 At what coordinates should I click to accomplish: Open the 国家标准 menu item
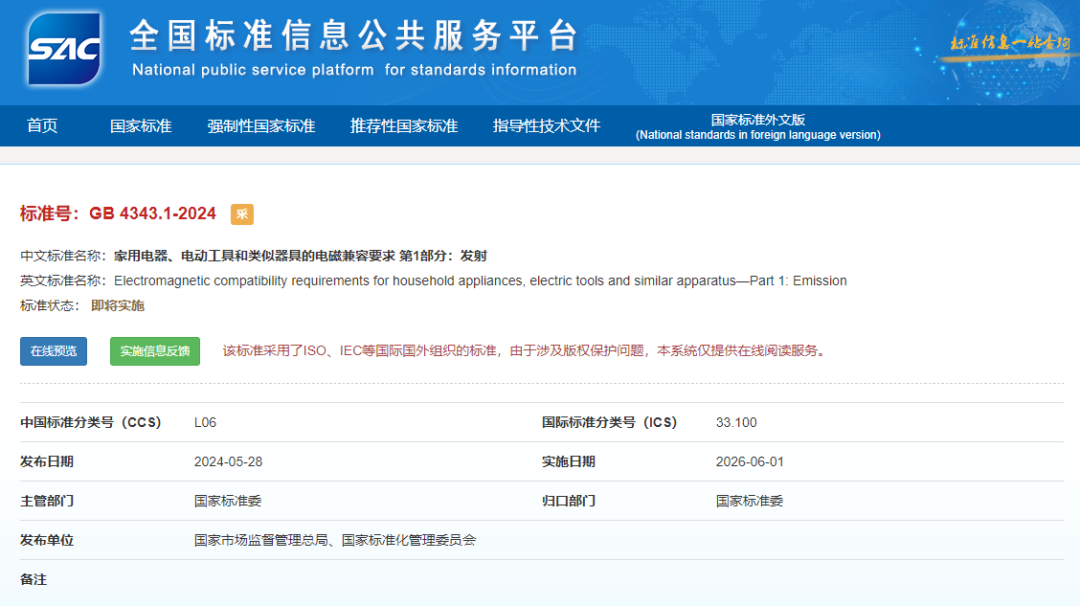click(x=141, y=126)
